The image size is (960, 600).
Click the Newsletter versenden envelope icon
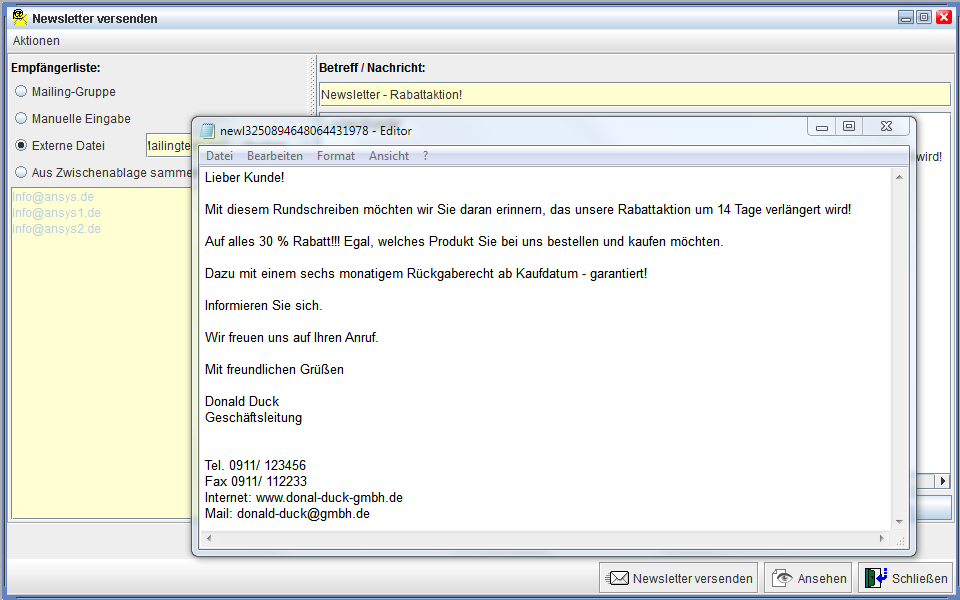pyautogui.click(x=618, y=578)
